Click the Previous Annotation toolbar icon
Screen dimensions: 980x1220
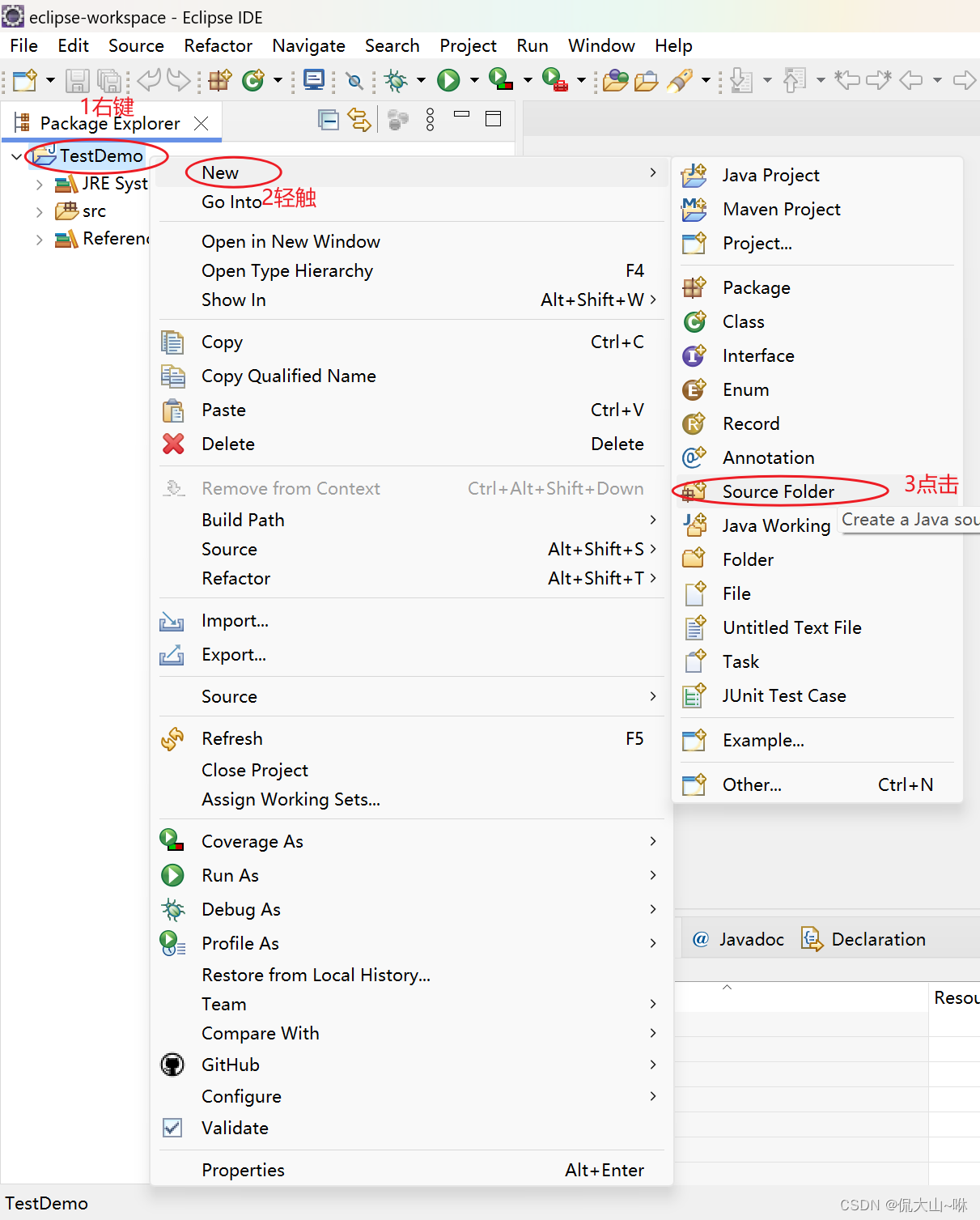[x=795, y=80]
